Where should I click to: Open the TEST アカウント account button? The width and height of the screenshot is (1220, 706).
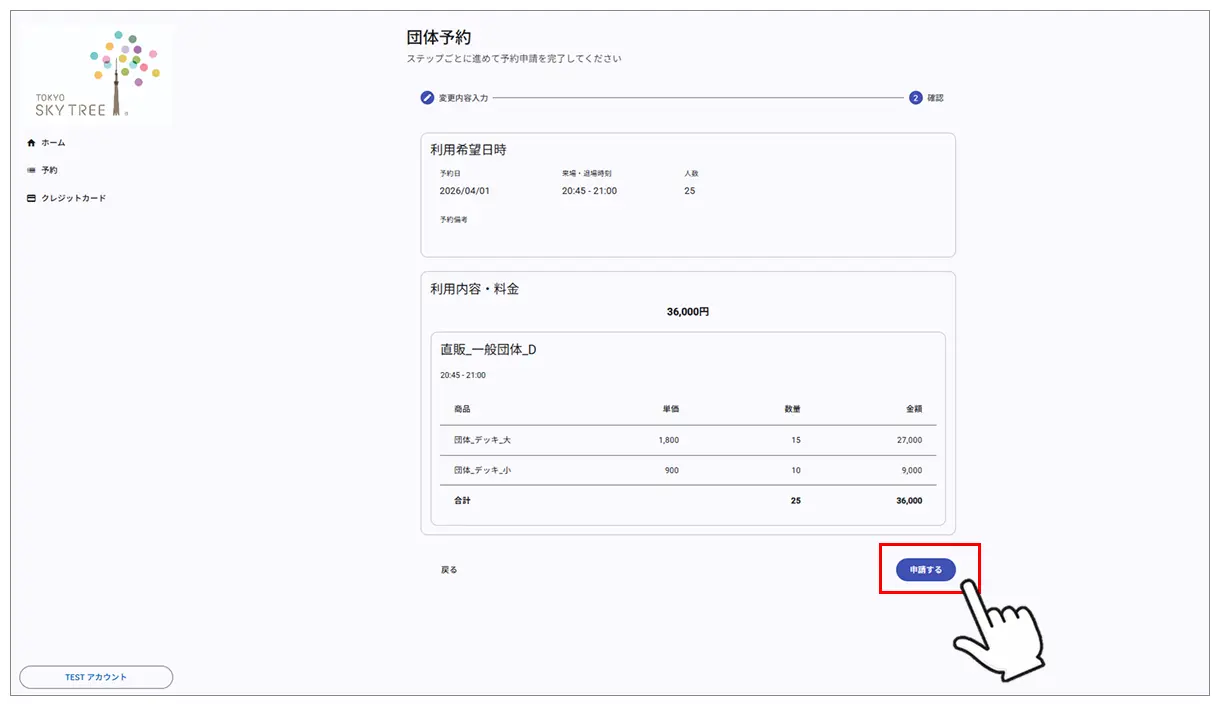click(96, 677)
